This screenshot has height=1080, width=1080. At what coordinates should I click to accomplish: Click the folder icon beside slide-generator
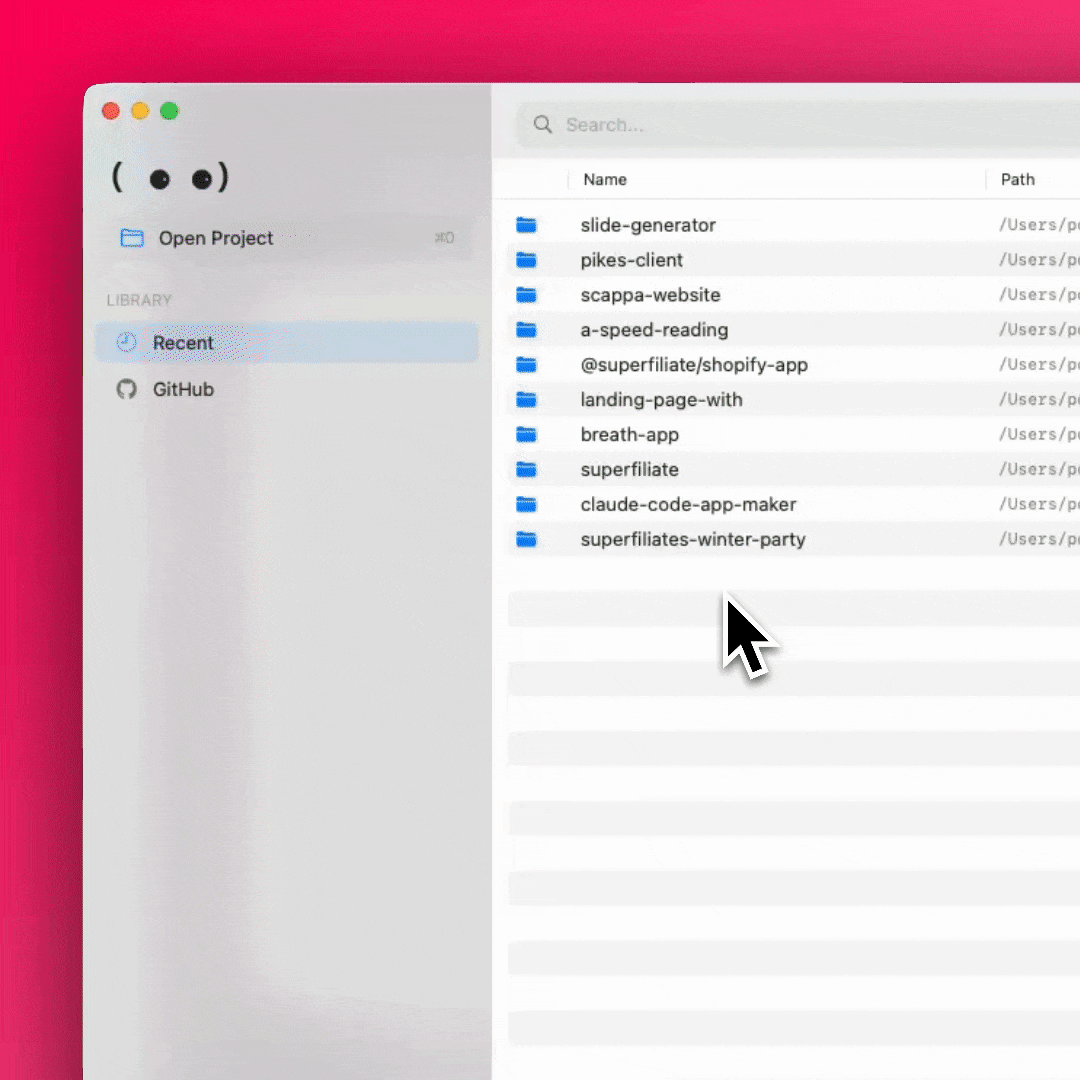pyautogui.click(x=527, y=225)
